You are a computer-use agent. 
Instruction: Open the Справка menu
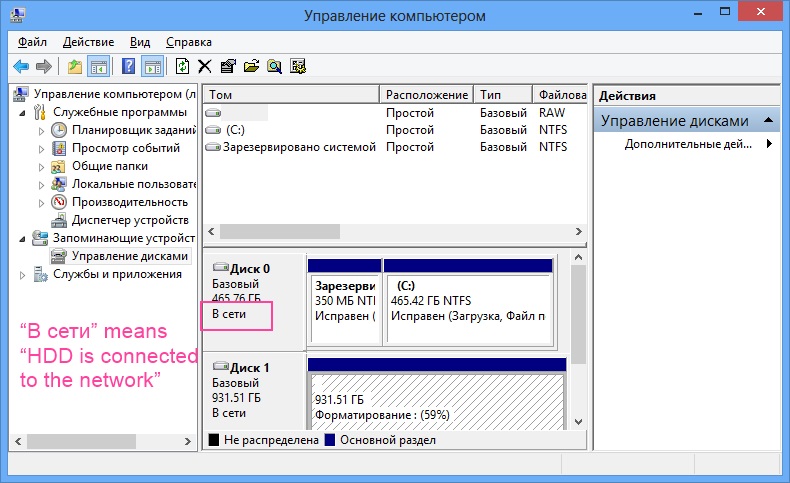pyautogui.click(x=188, y=42)
